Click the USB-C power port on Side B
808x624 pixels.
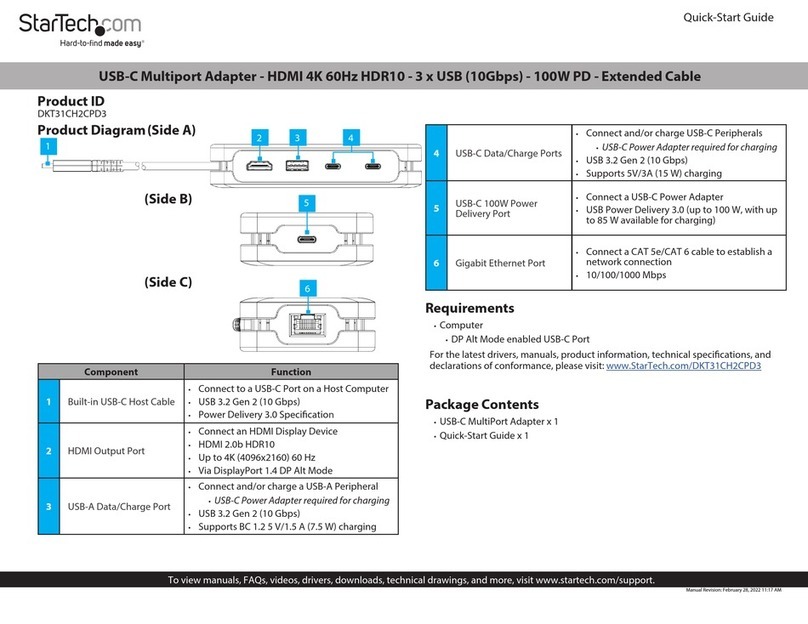(x=307, y=239)
